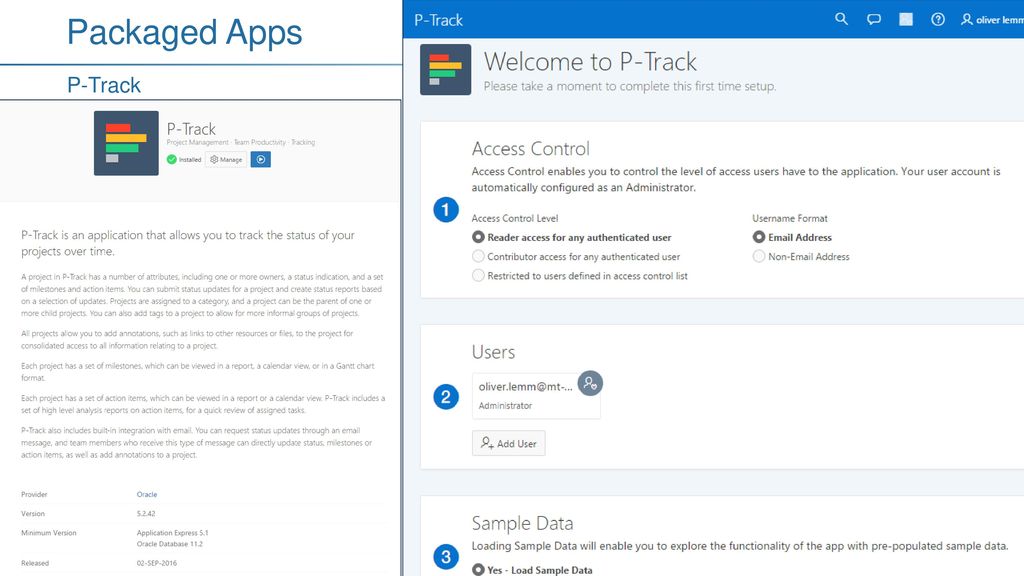Click the P-Track app icon in Packaged Apps
This screenshot has width=1024, height=576.
click(126, 143)
